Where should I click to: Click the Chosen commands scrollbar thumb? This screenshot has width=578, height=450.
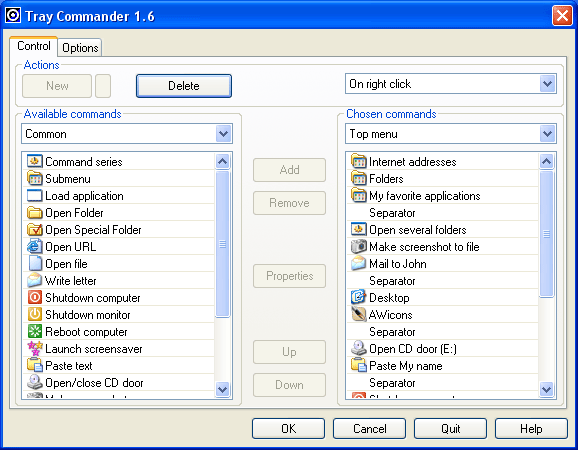coord(547,234)
